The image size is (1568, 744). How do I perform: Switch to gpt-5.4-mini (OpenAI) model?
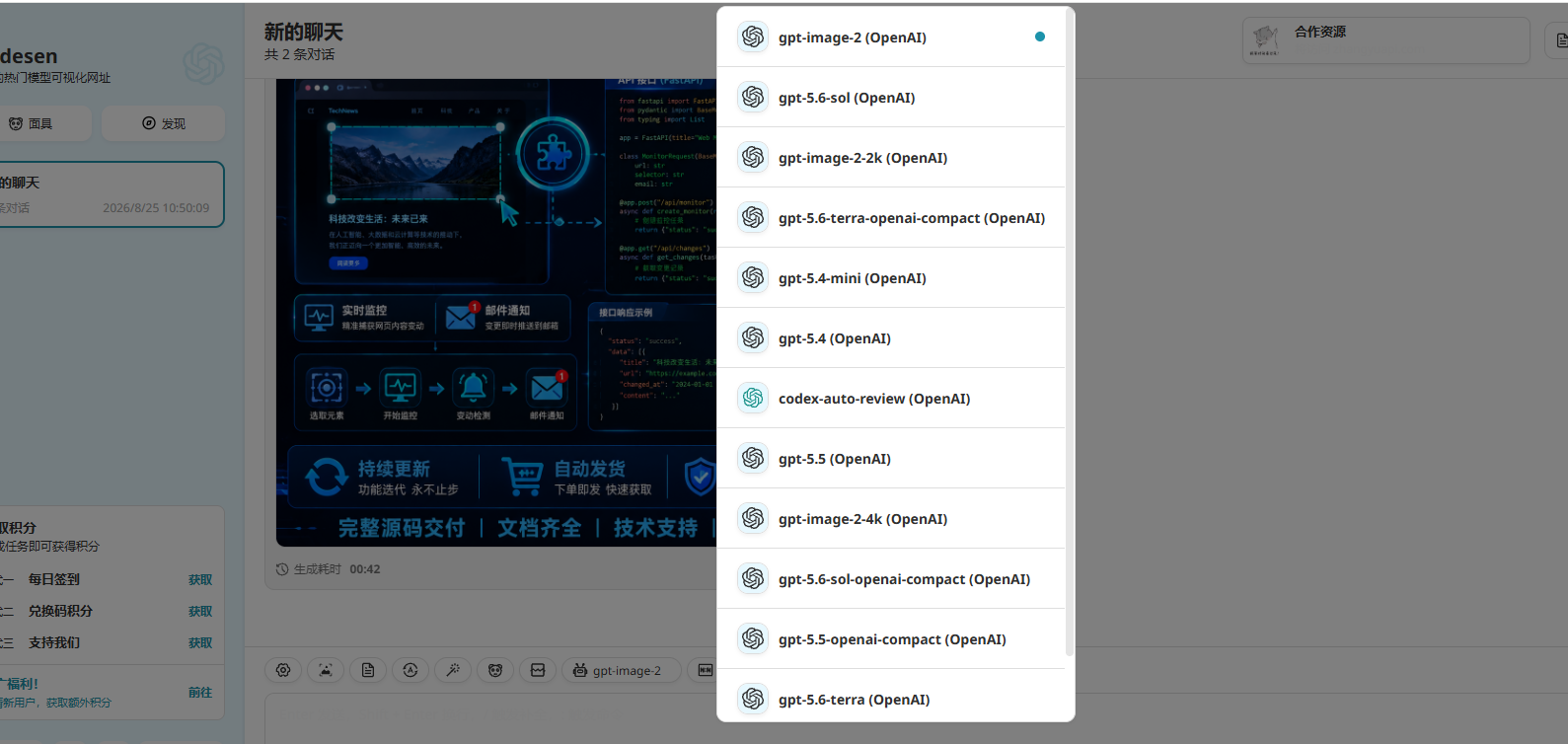tap(891, 278)
